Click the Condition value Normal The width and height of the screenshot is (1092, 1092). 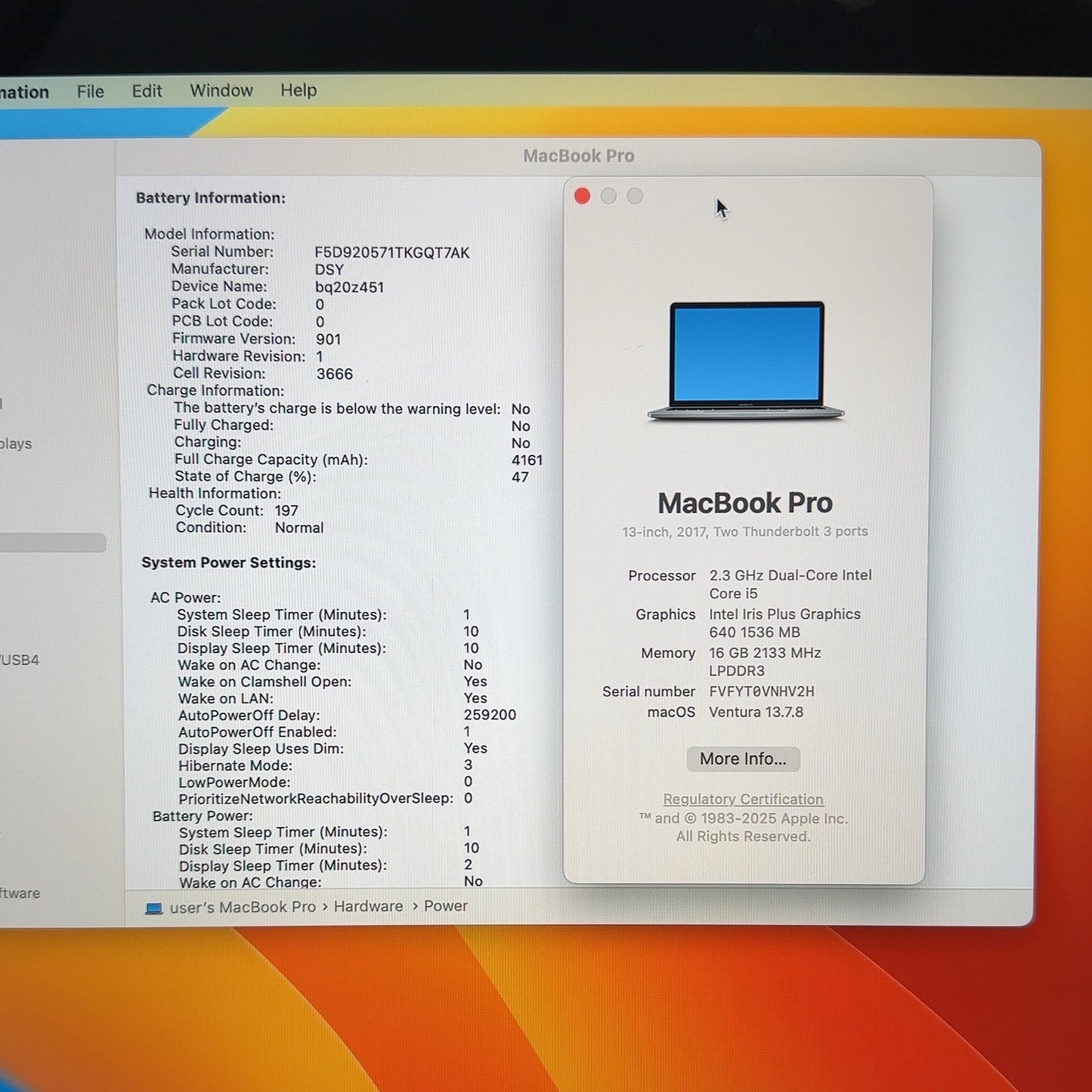click(299, 527)
